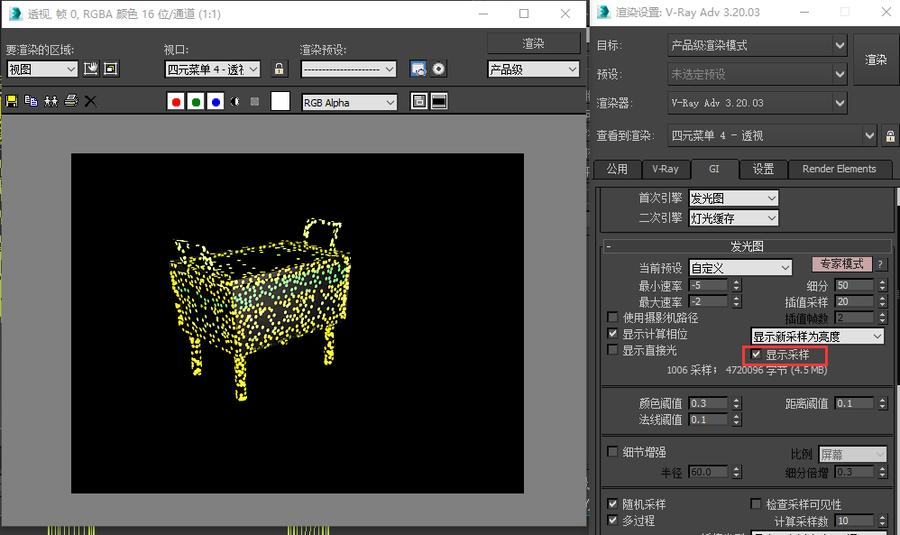Collapse the 发光图 rollout header

pos(746,247)
